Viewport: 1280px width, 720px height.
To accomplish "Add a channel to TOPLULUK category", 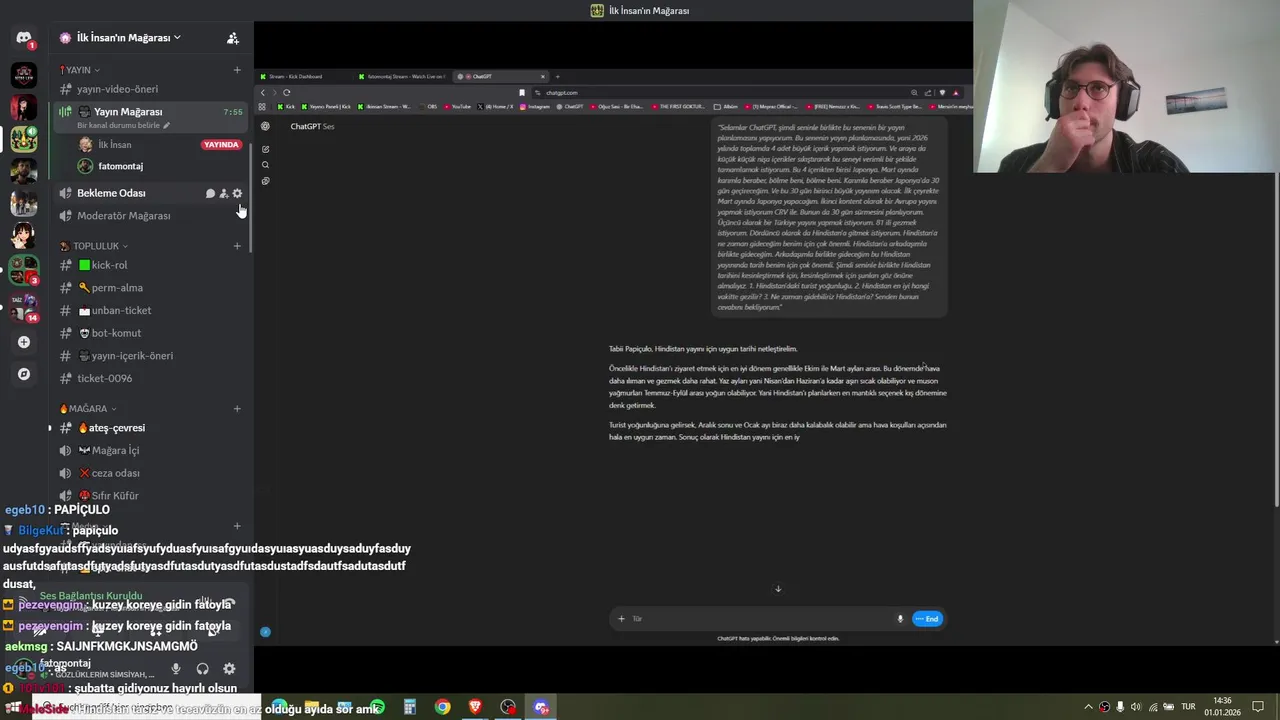I will (x=237, y=246).
